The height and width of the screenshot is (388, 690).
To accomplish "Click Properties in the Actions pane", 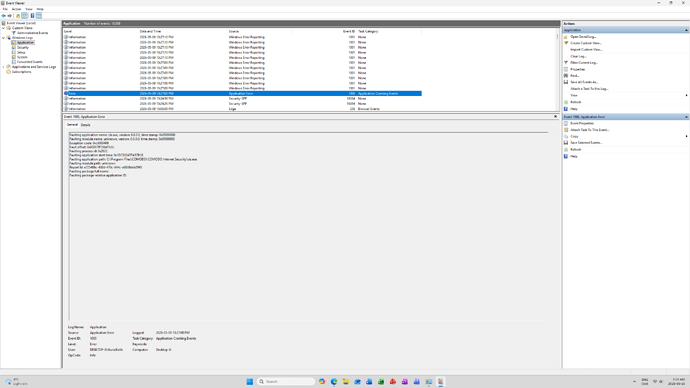I will (x=578, y=70).
